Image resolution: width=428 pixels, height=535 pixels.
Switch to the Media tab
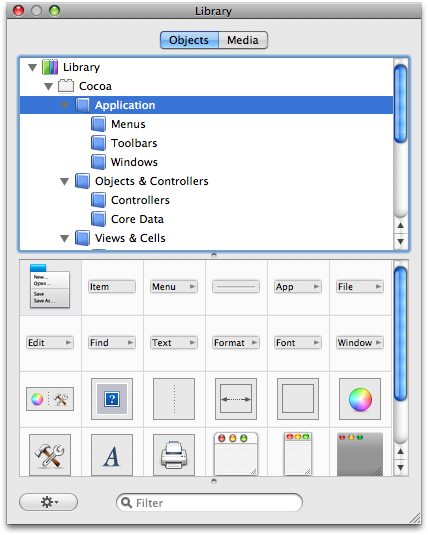click(243, 40)
